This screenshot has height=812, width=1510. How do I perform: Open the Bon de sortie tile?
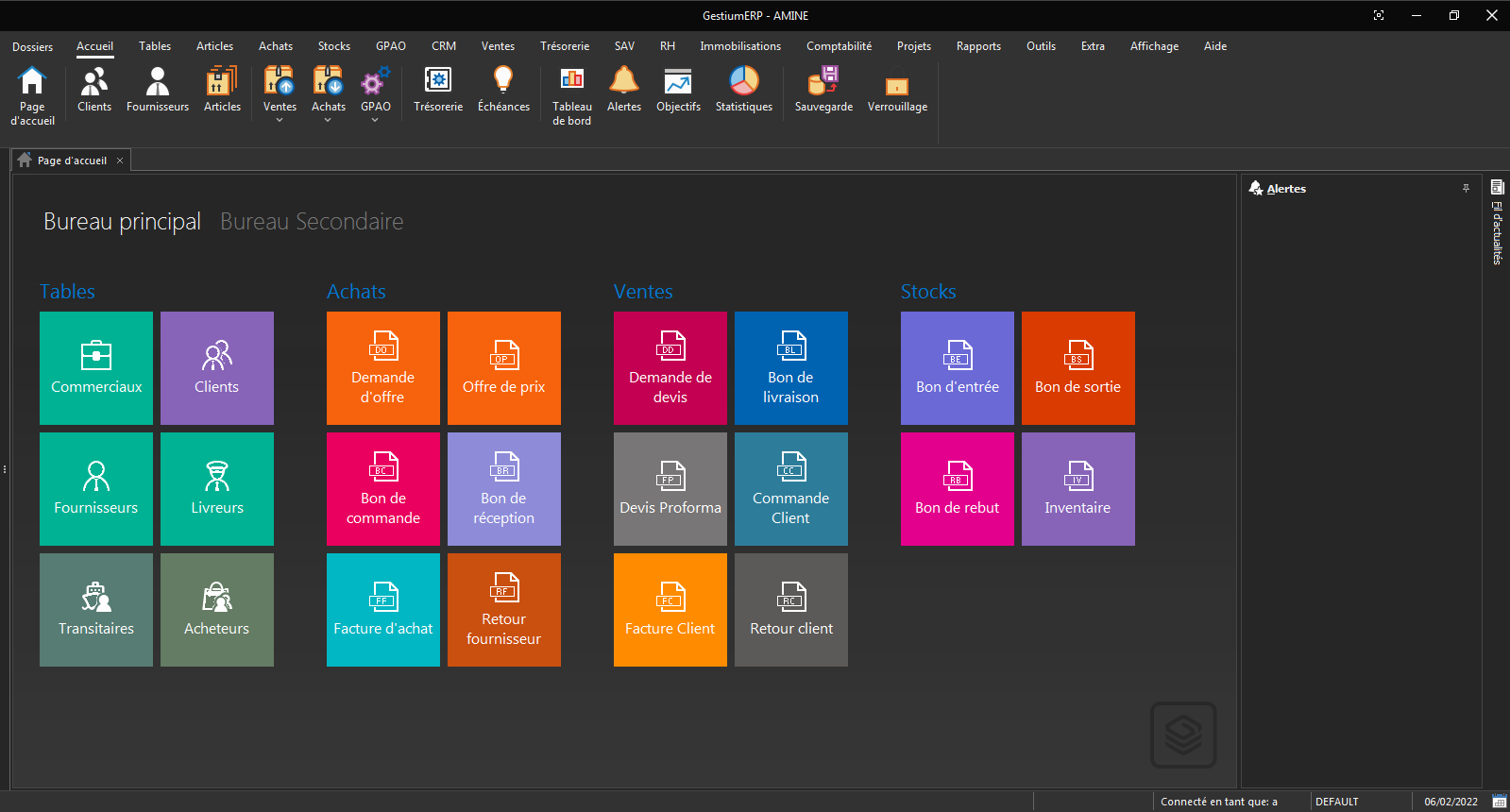point(1078,368)
